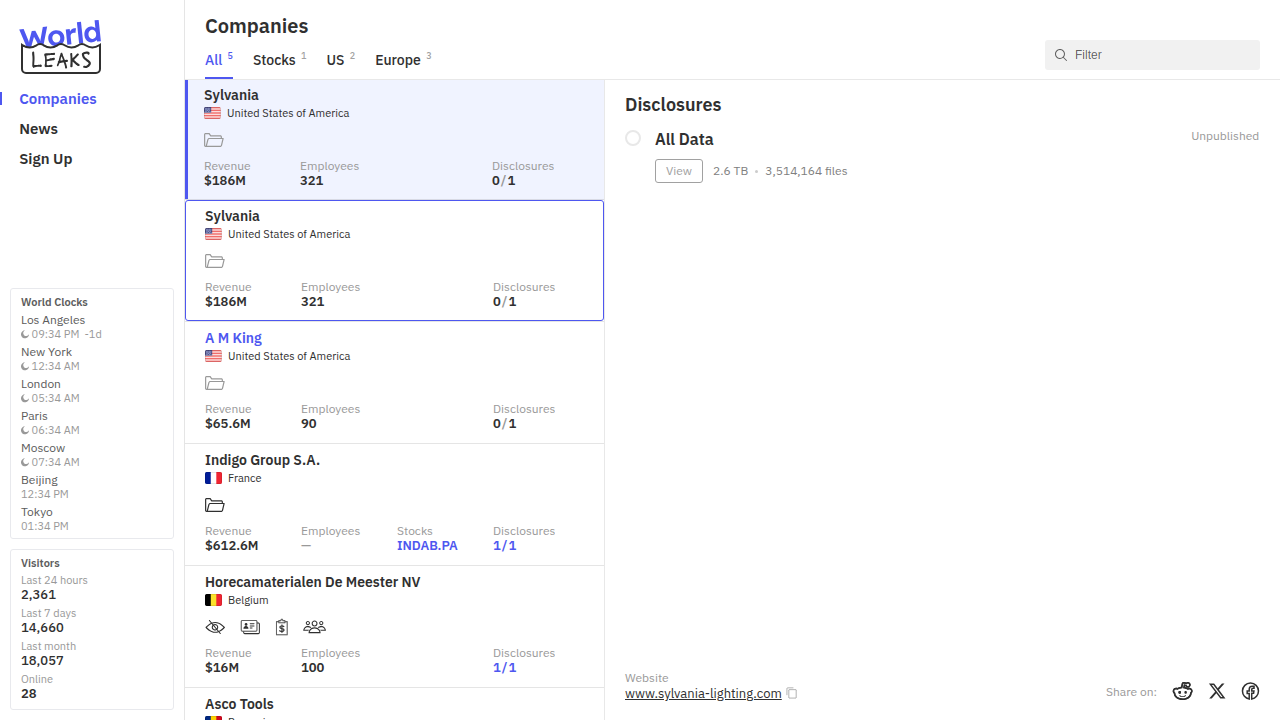The height and width of the screenshot is (720, 1280).
Task: Open the News page
Action: point(38,129)
